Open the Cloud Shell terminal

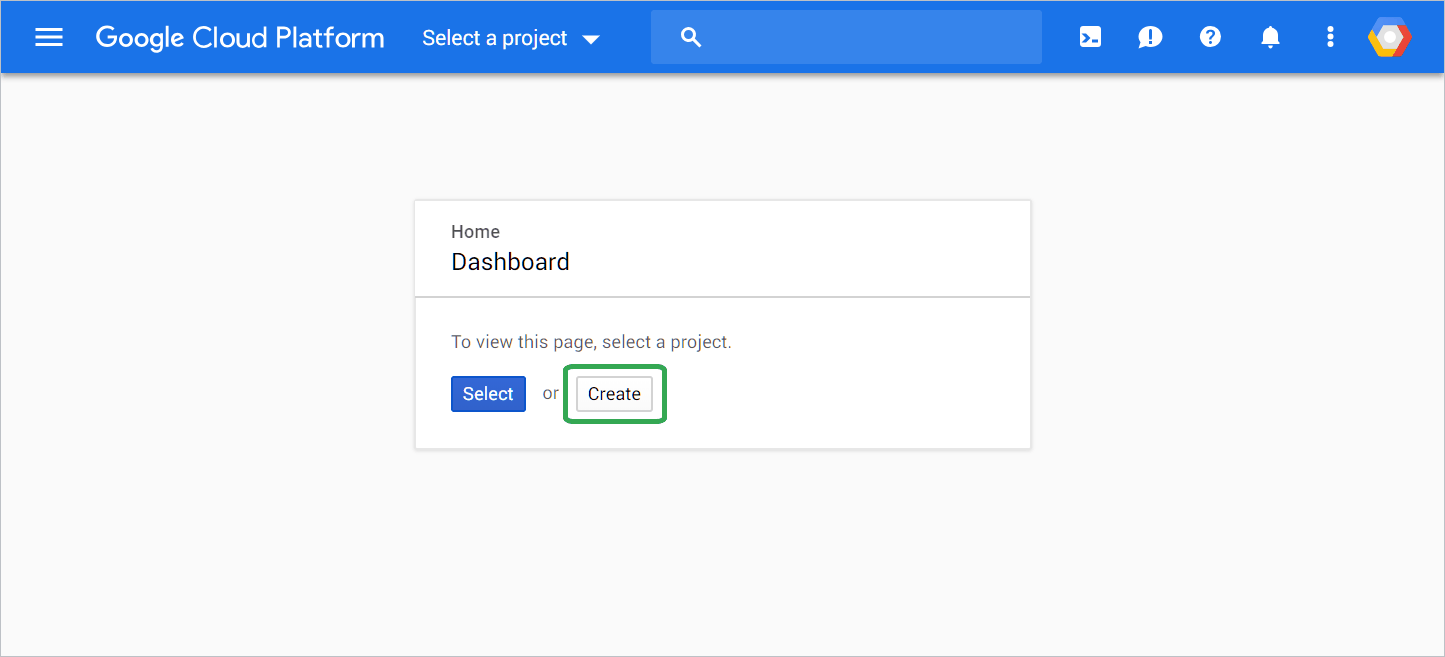coord(1089,37)
